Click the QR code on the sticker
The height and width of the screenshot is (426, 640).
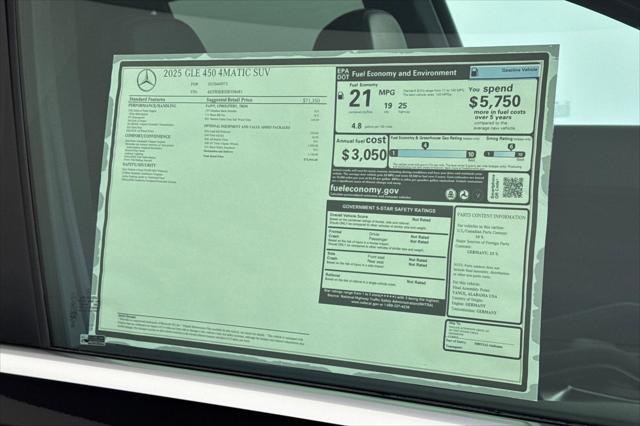[513, 187]
